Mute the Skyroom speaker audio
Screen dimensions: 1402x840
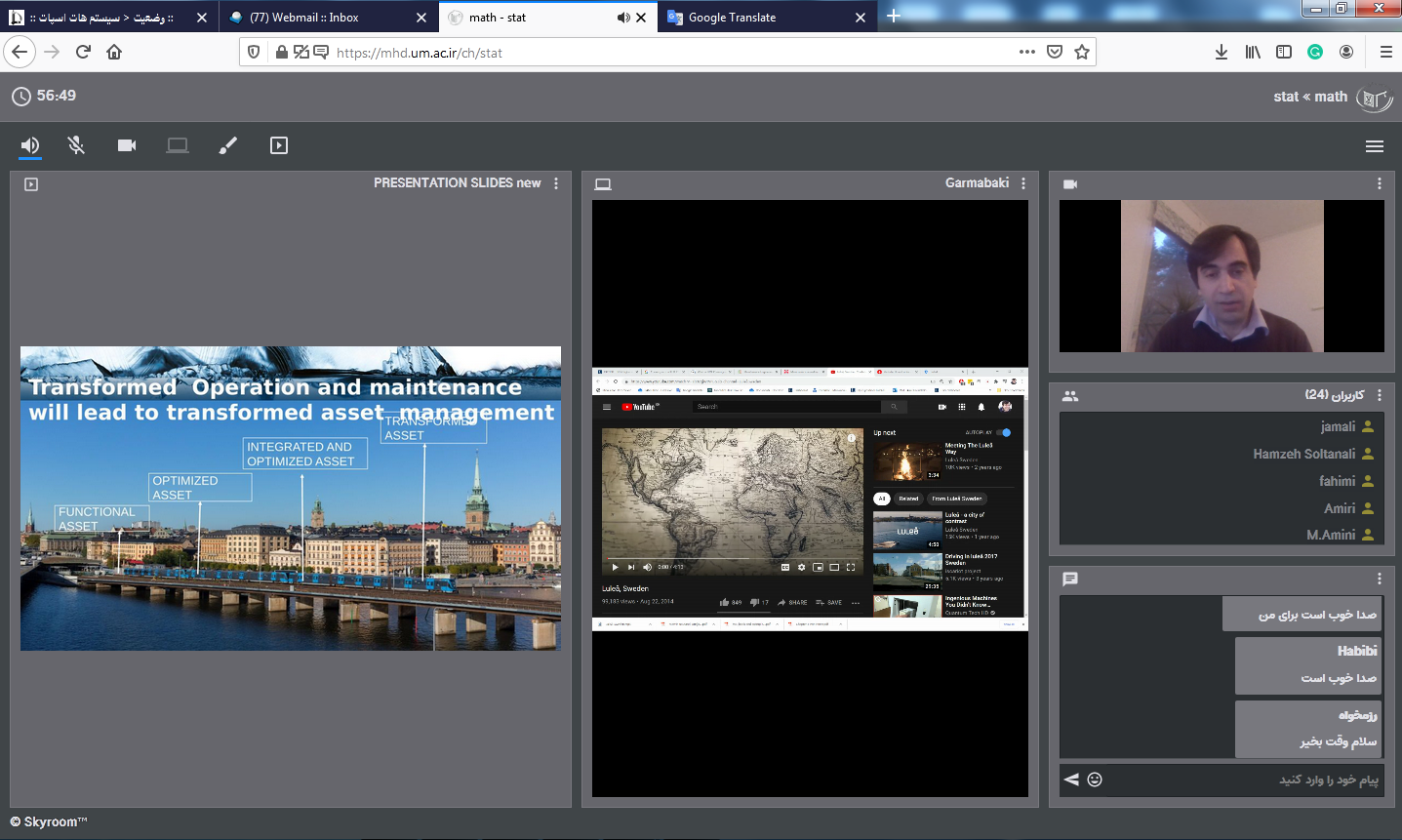coord(30,145)
